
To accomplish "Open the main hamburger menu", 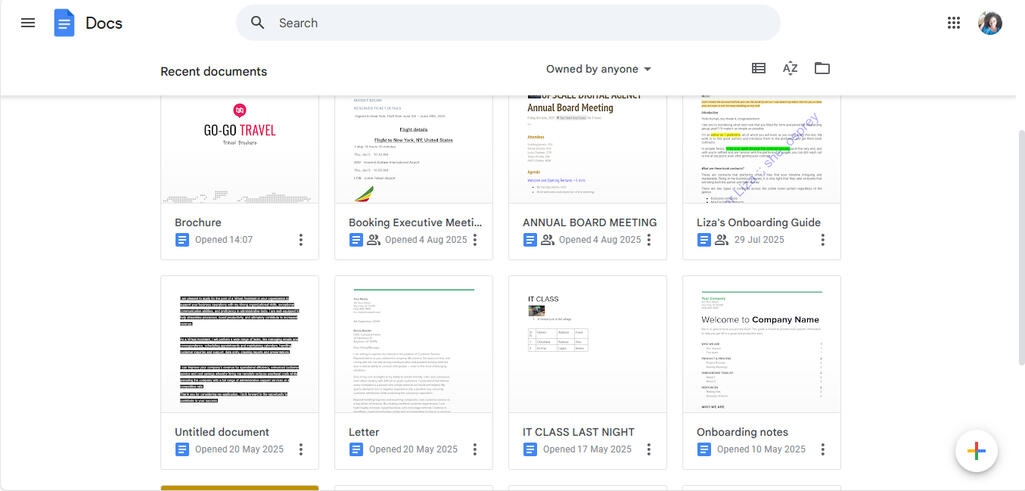I will click(27, 23).
